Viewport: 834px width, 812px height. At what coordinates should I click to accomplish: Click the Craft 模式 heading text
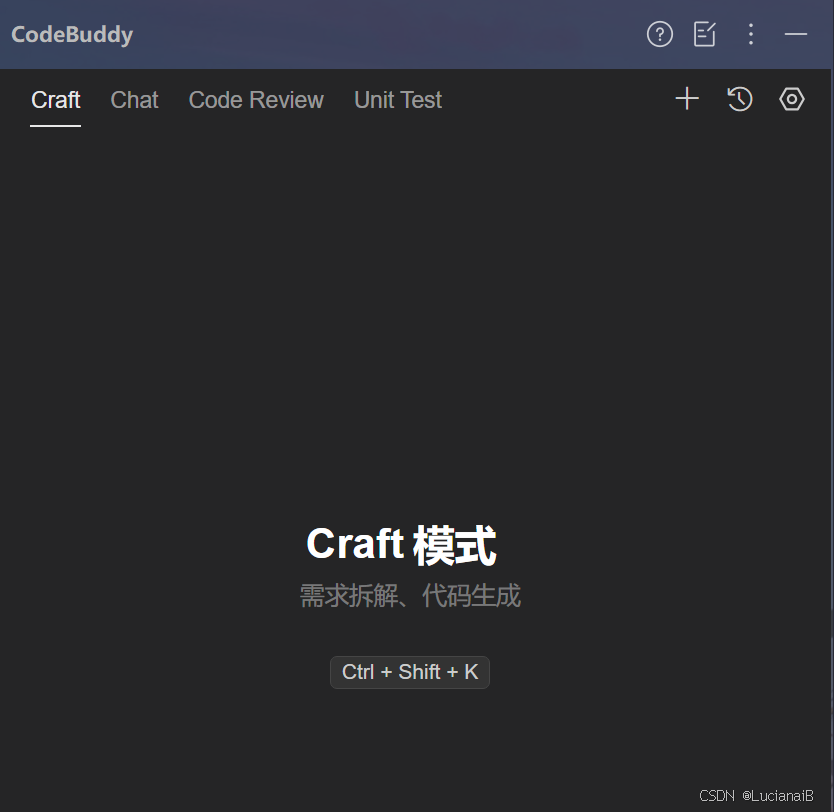point(400,543)
